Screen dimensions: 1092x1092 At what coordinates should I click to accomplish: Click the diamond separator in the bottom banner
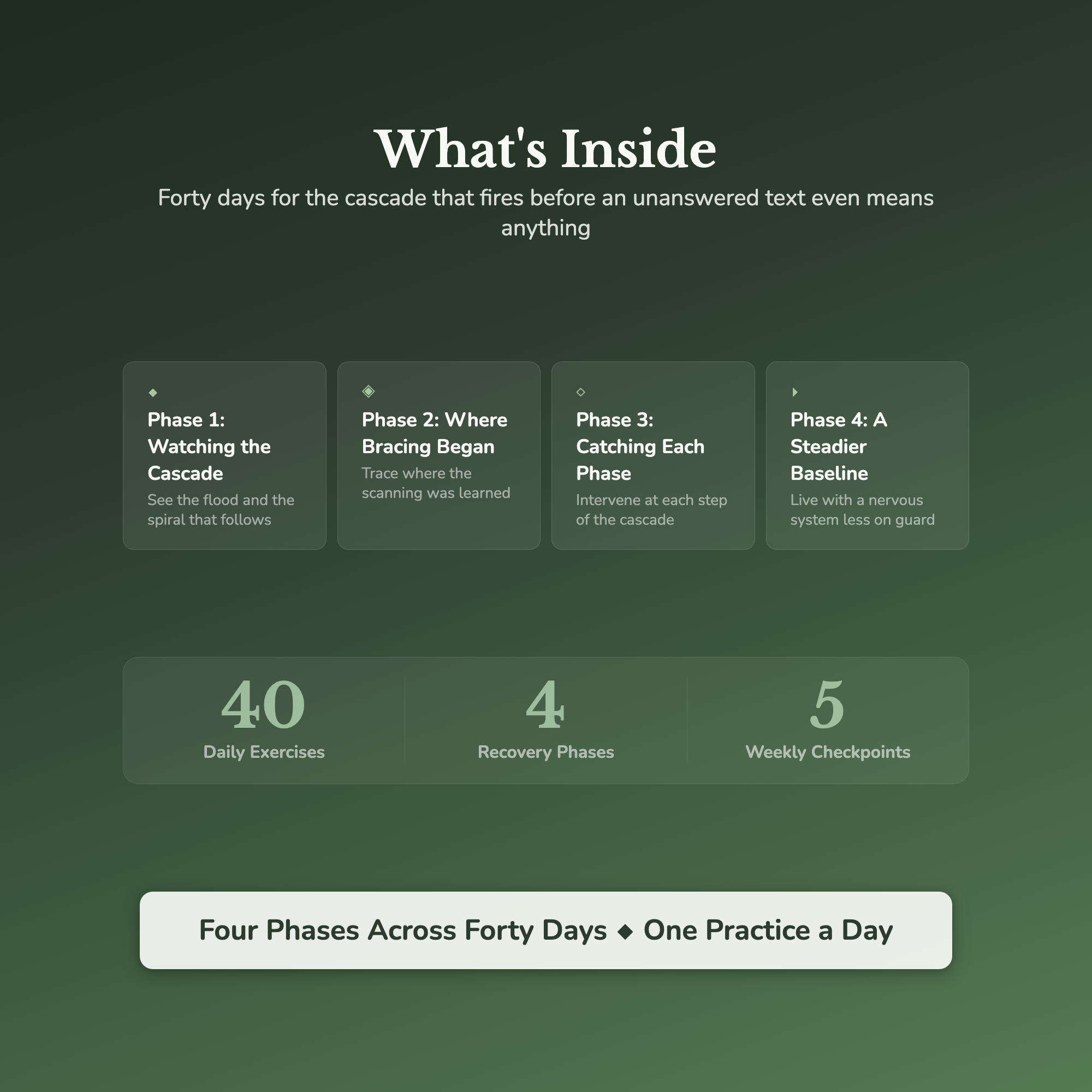pyautogui.click(x=625, y=931)
